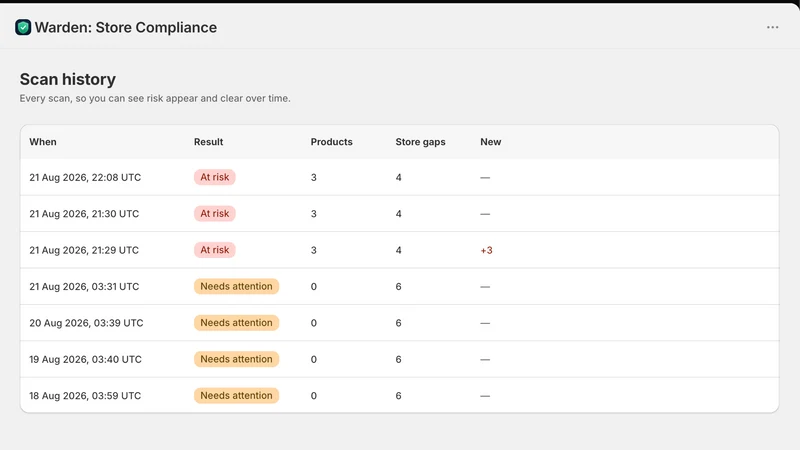Click Needs attention badge for 21 Aug 03:31
The height and width of the screenshot is (450, 800).
pyautogui.click(x=236, y=286)
